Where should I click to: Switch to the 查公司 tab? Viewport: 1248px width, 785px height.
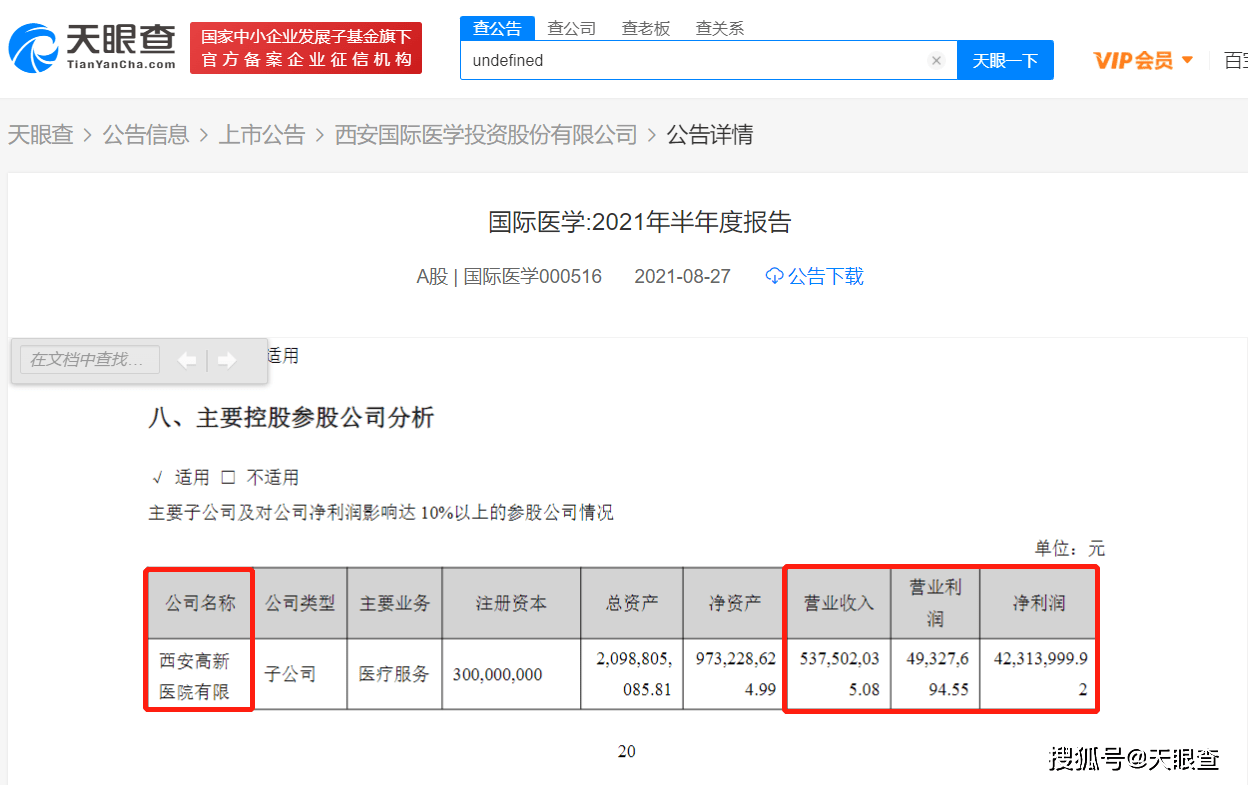(x=571, y=28)
